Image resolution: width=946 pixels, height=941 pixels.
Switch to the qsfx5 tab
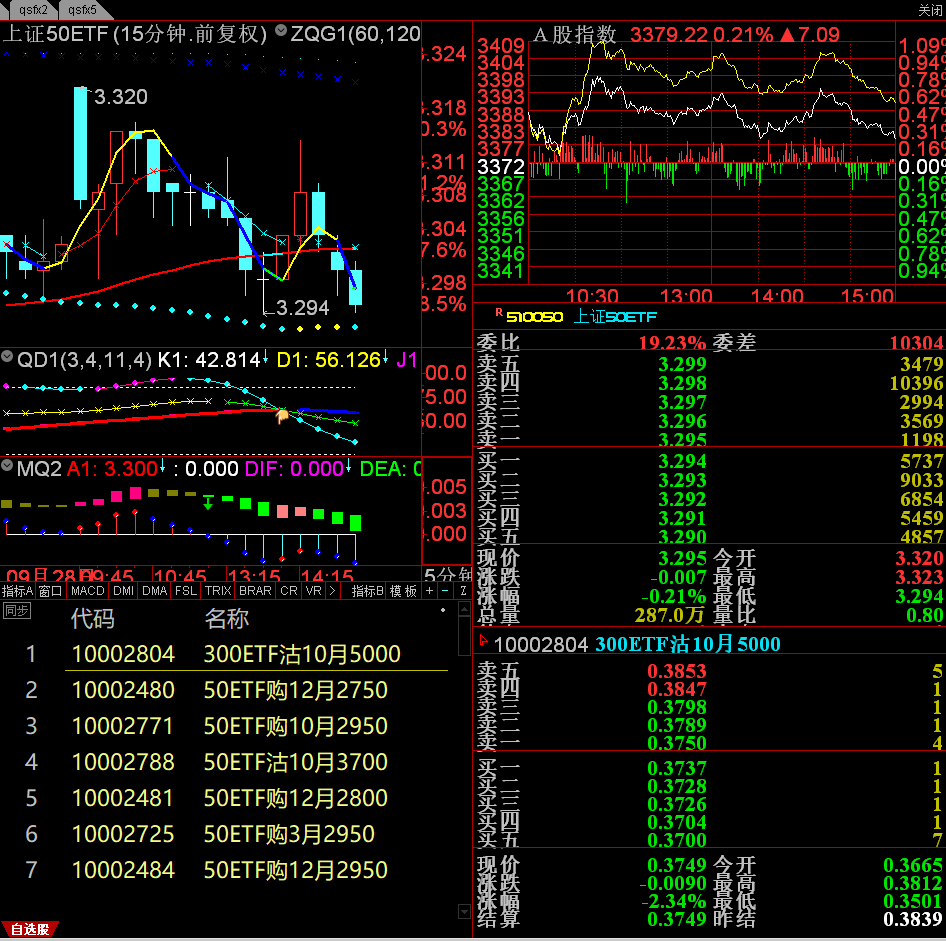[82, 10]
